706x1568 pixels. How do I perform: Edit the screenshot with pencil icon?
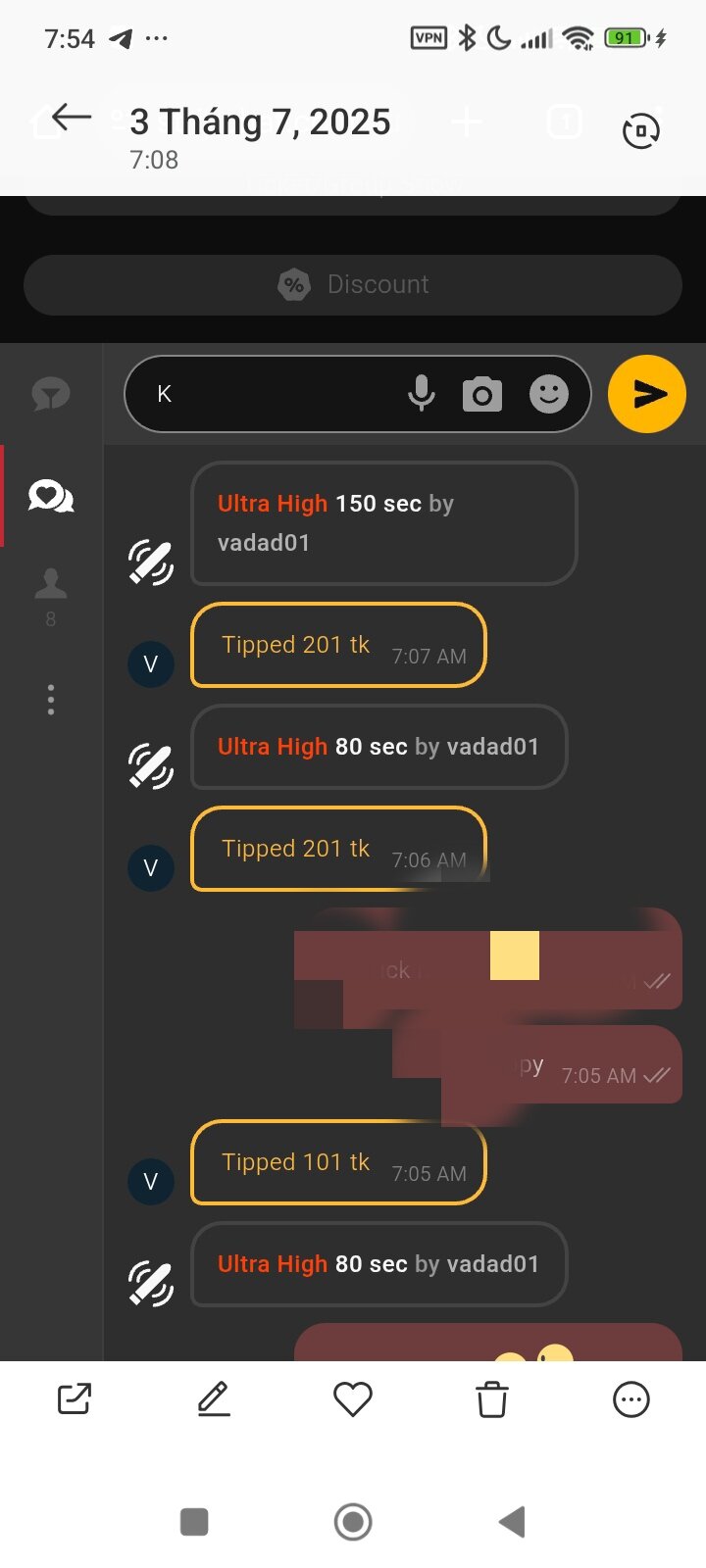214,1398
